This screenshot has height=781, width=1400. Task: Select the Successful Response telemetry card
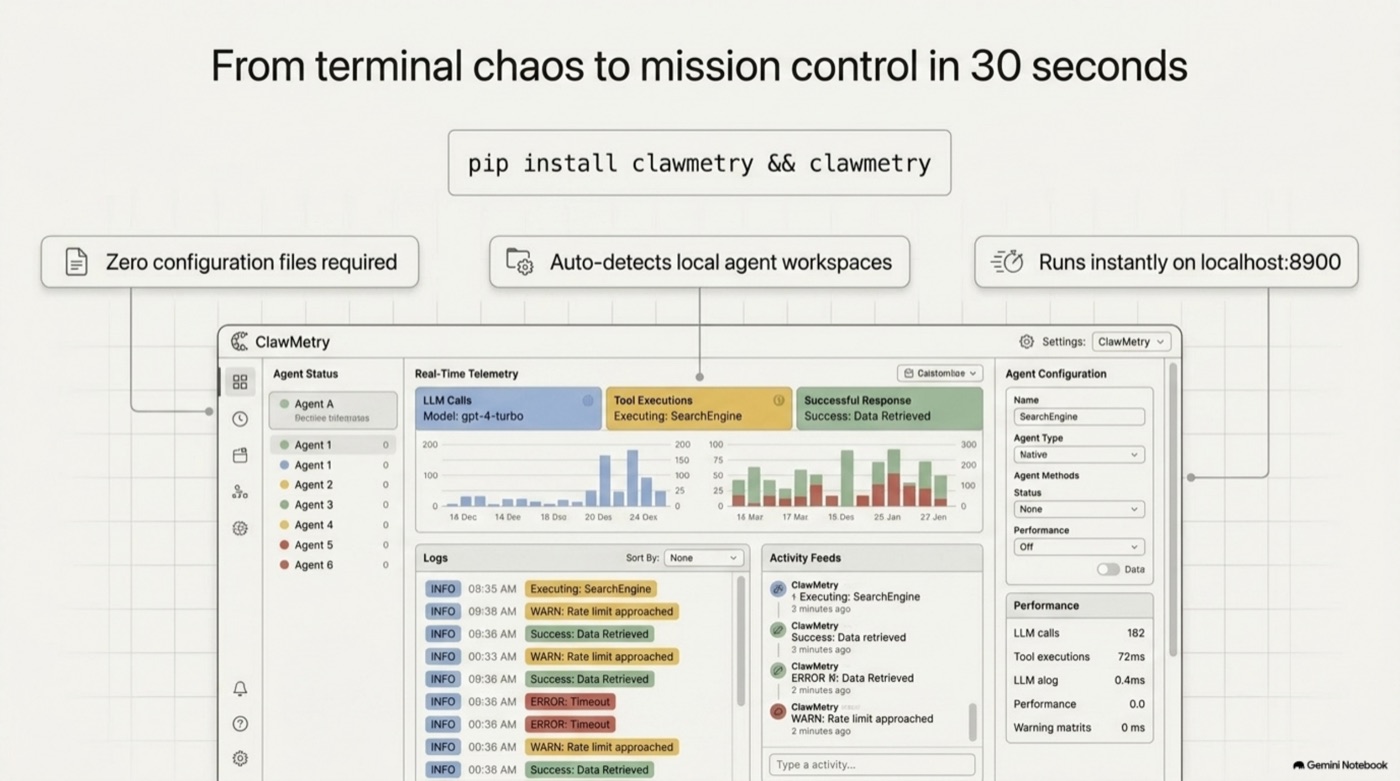coord(890,408)
